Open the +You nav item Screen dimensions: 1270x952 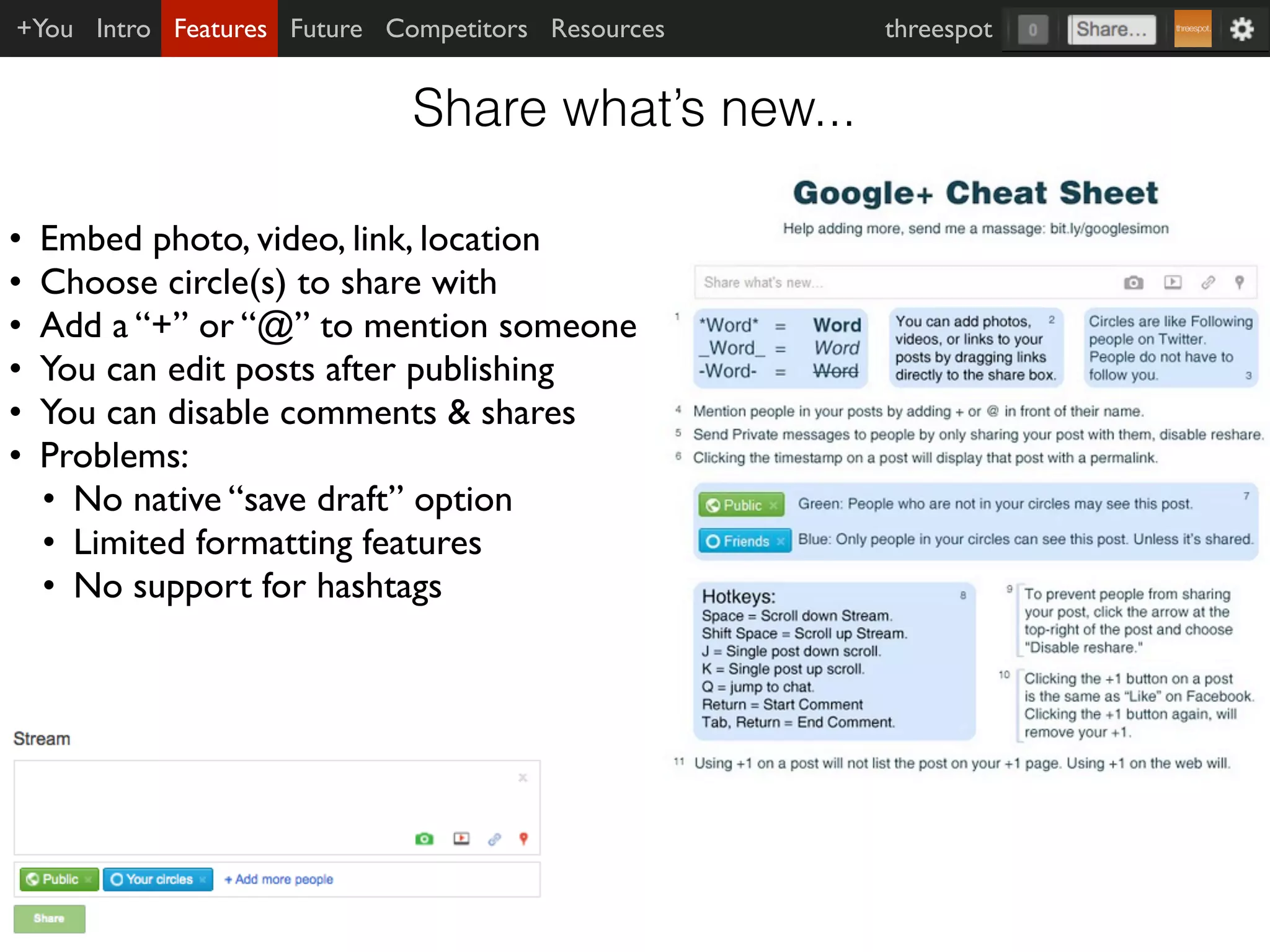45,29
